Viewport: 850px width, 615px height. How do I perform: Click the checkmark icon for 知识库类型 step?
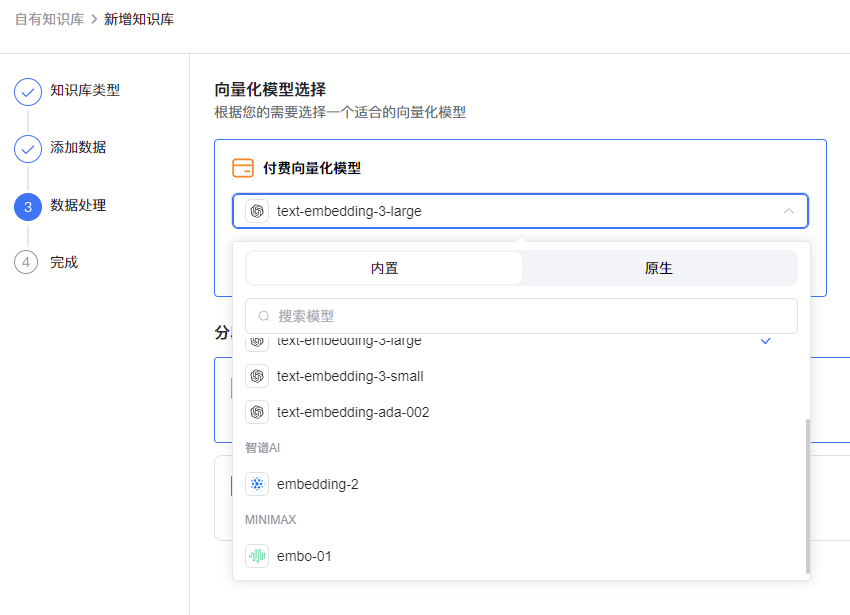(28, 92)
